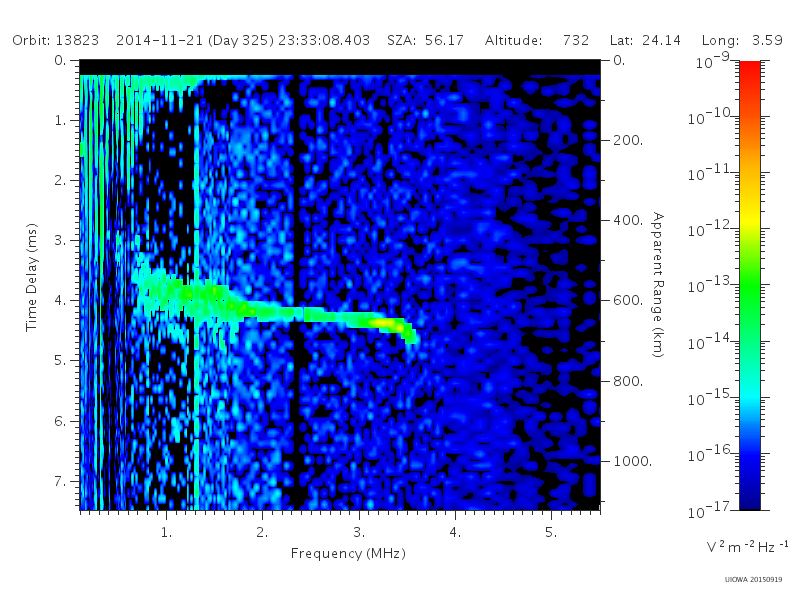
Task: Click the '4.' tick on time delay axis
Action: 60,300
